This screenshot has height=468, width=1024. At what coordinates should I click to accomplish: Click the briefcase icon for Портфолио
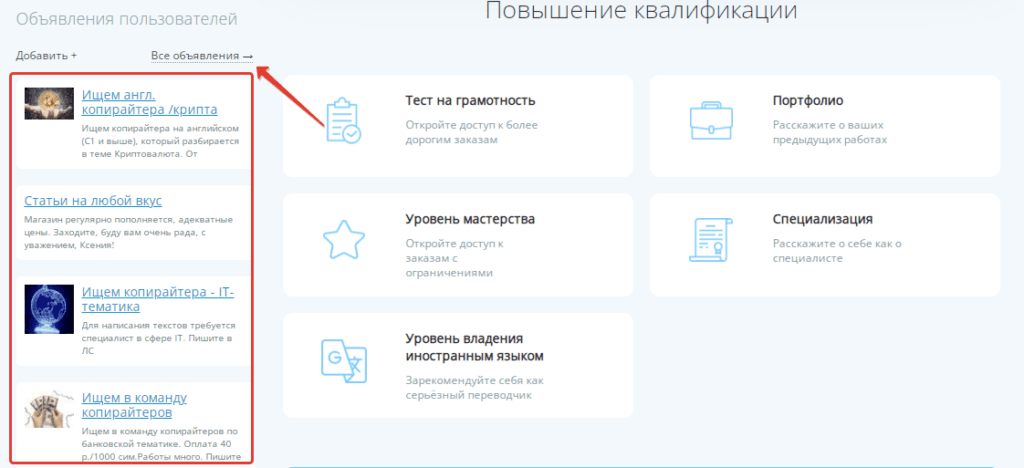point(711,121)
